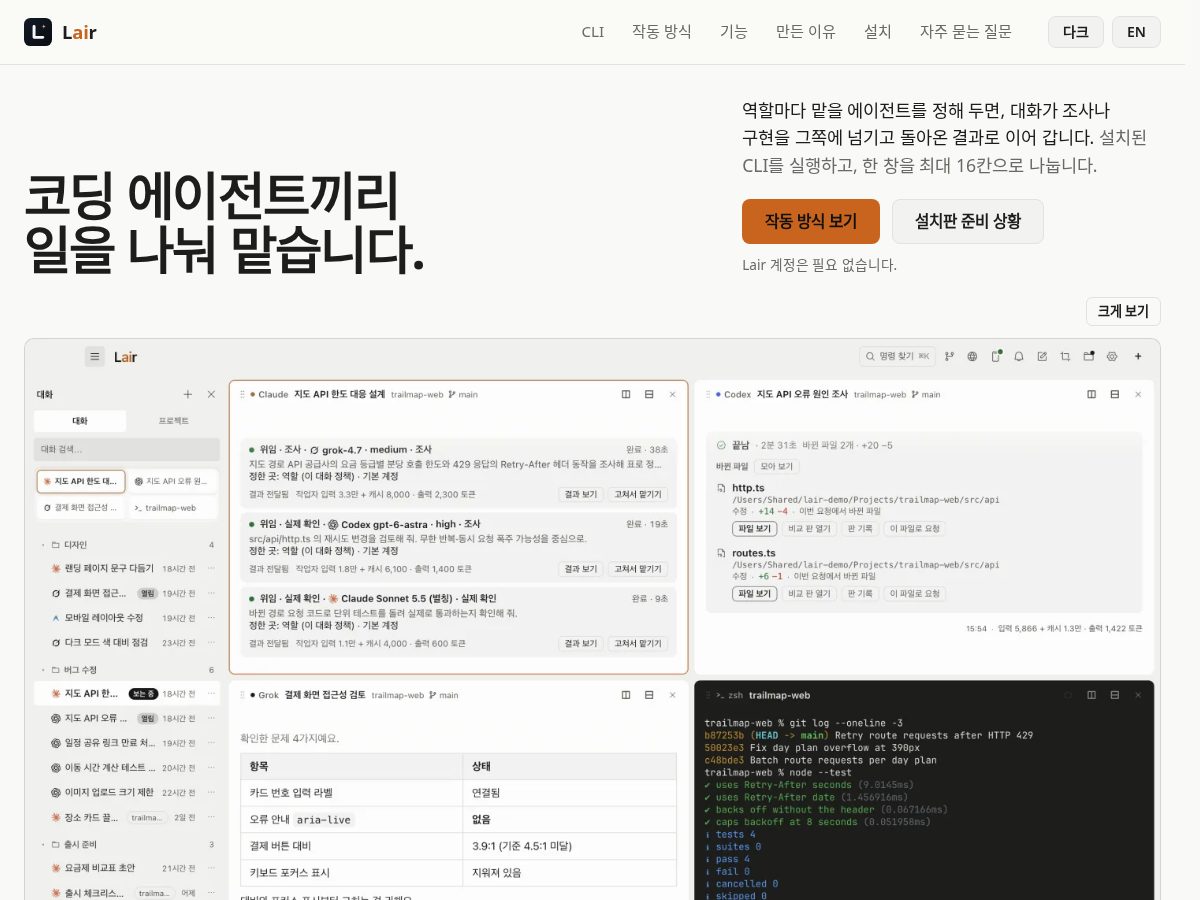Click the compose pencil icon in app toolbar
This screenshot has width=1200, height=900.
(x=1042, y=356)
